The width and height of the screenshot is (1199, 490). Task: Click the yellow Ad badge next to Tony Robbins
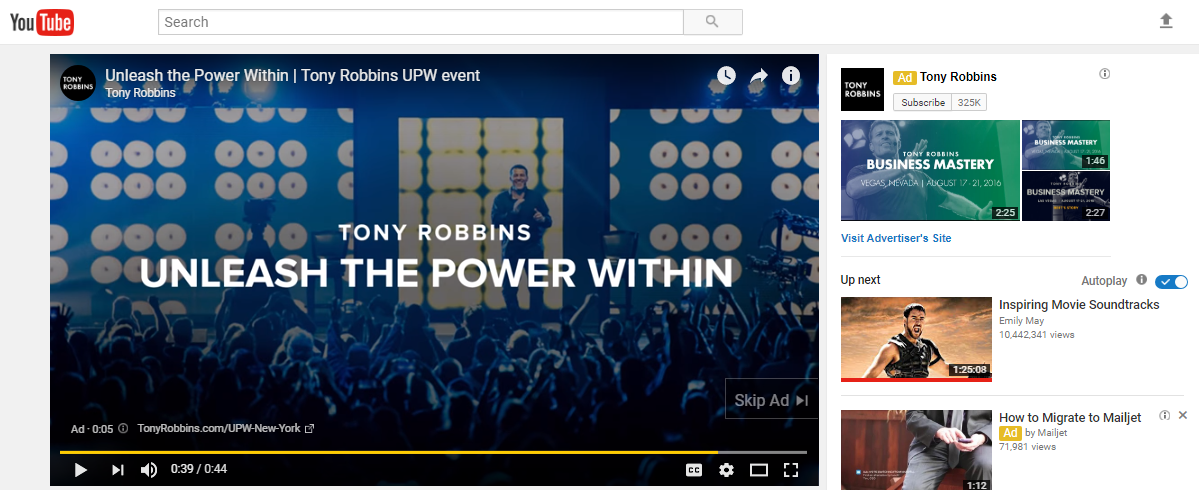905,77
